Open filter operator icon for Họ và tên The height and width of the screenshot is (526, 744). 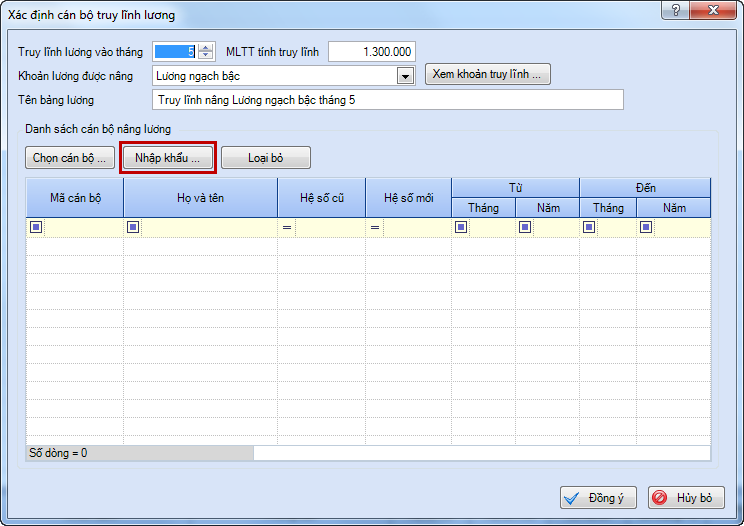coord(133,227)
